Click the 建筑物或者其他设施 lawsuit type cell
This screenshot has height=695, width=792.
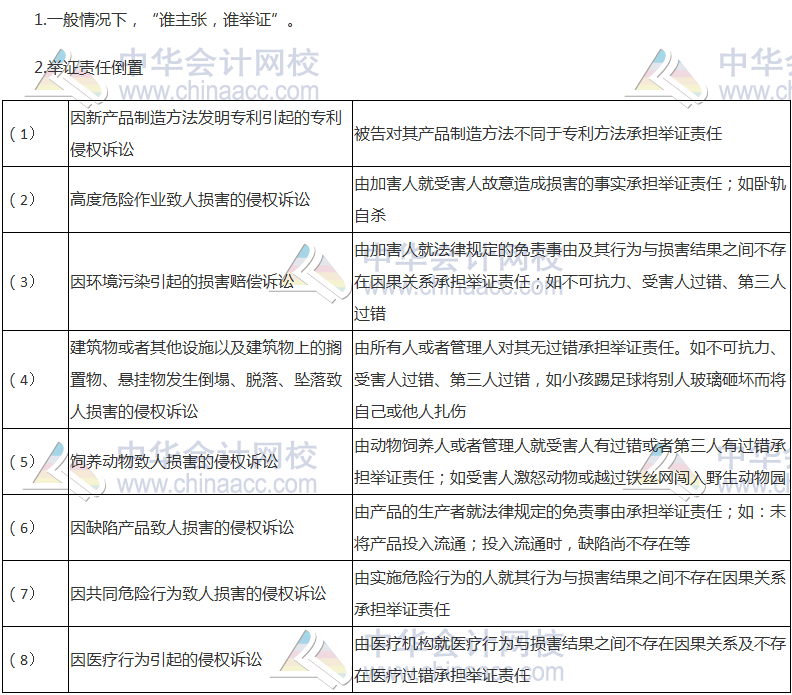206,379
